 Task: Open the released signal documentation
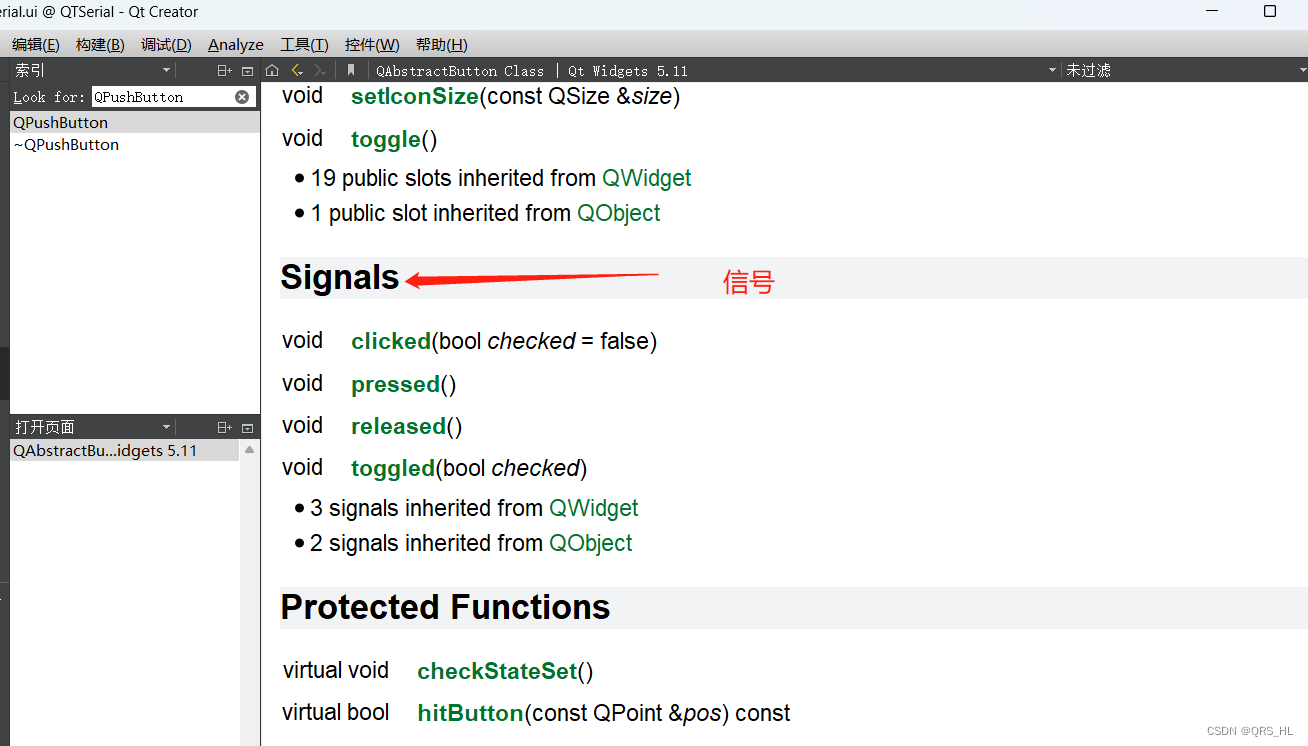point(398,426)
